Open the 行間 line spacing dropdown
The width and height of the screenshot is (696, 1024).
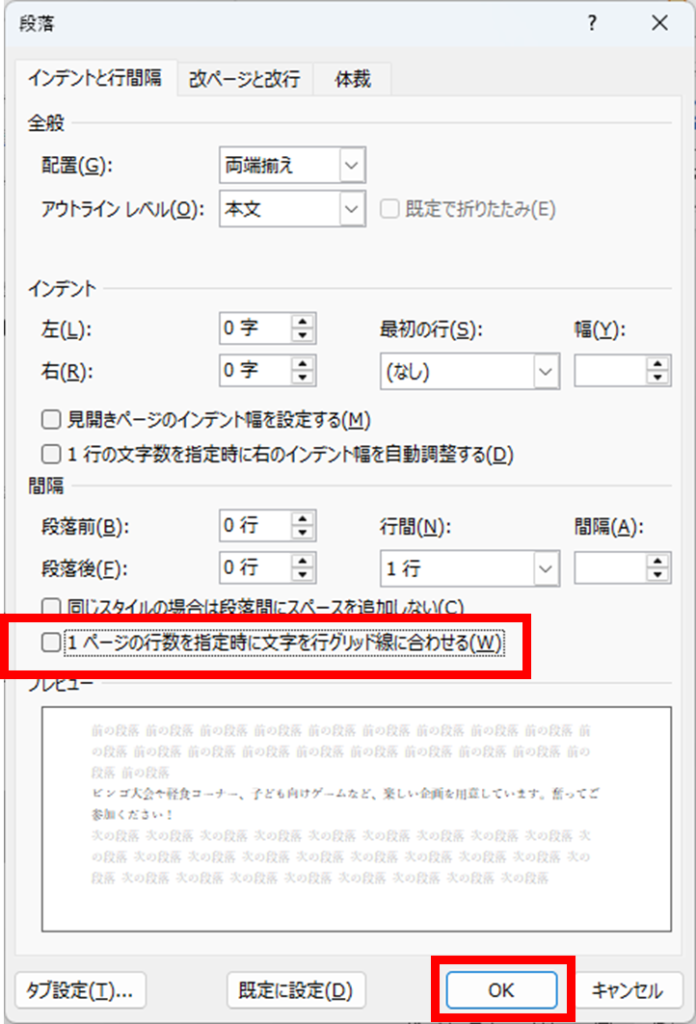546,569
